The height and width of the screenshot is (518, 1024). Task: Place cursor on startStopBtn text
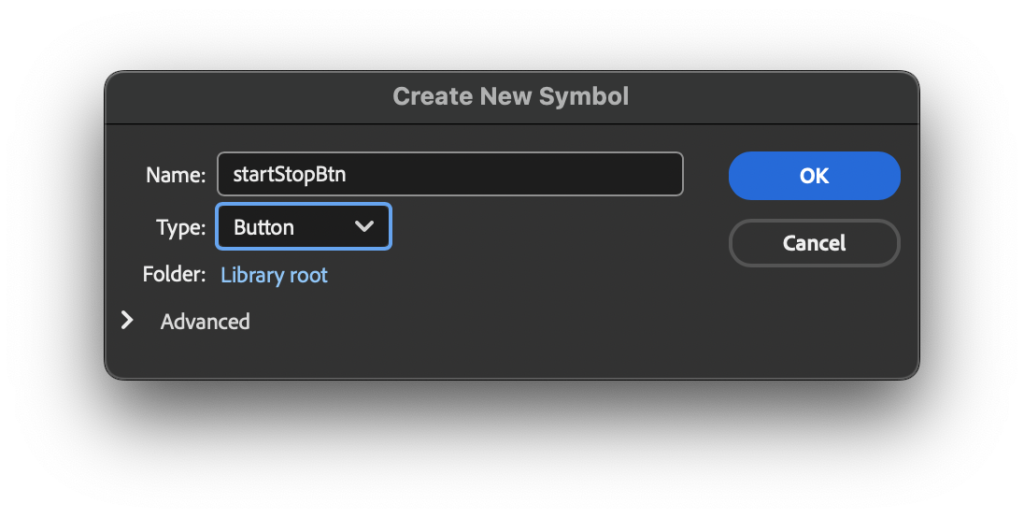pyautogui.click(x=289, y=174)
